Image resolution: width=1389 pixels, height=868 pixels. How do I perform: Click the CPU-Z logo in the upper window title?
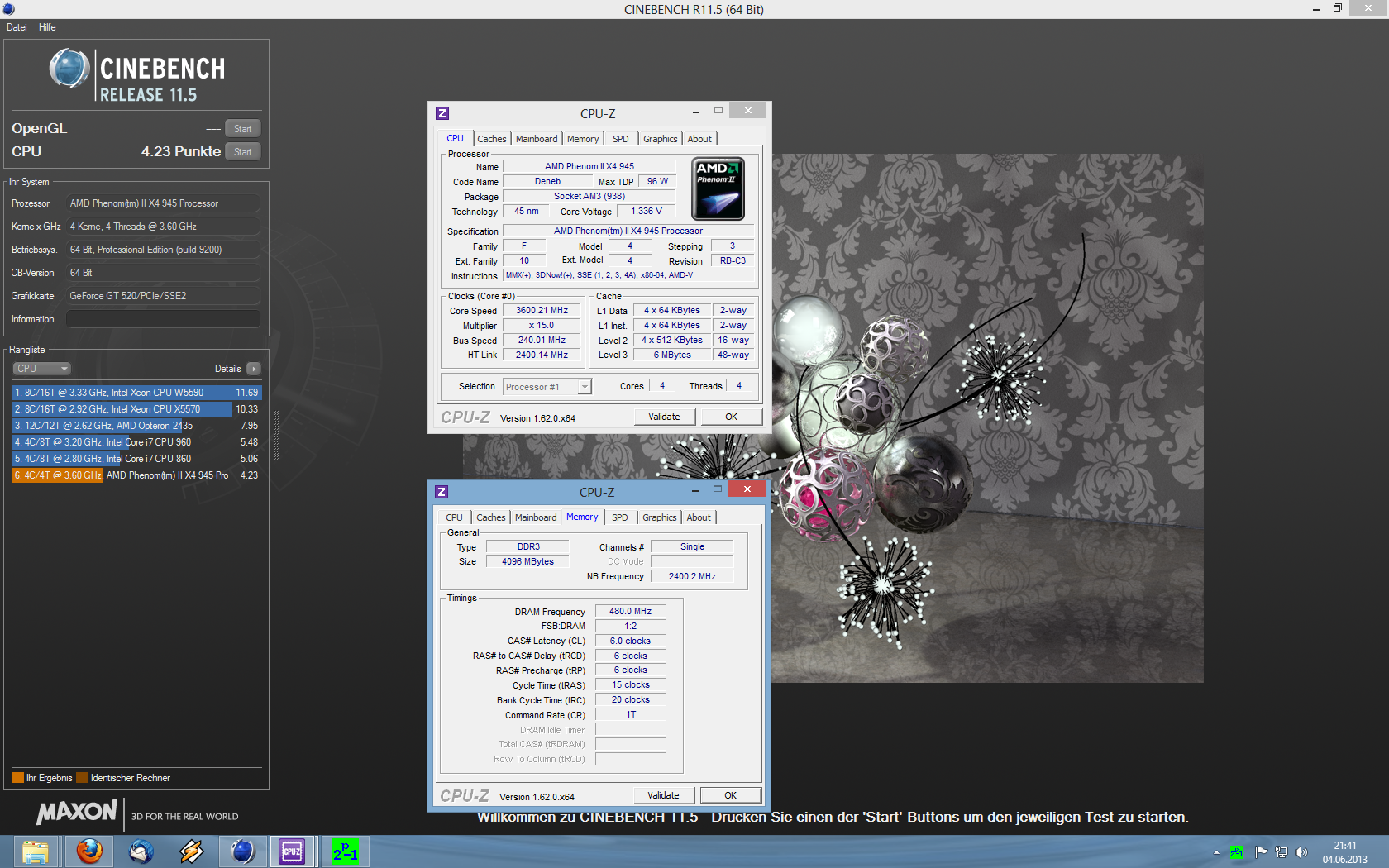pyautogui.click(x=442, y=113)
